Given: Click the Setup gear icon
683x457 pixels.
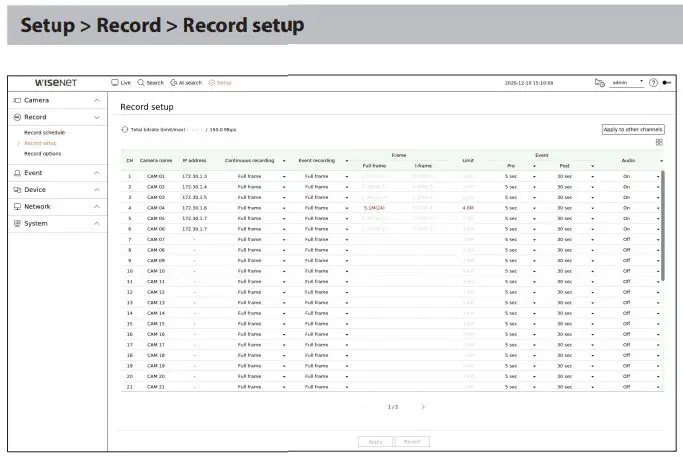Looking at the screenshot, I should tap(212, 82).
